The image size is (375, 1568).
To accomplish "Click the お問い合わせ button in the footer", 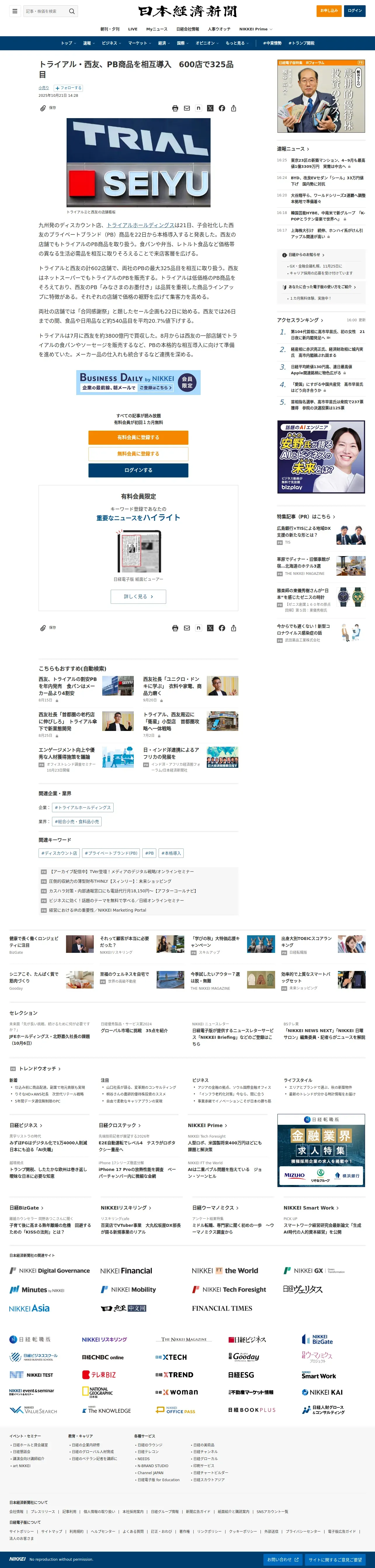I will [x=283, y=1560].
